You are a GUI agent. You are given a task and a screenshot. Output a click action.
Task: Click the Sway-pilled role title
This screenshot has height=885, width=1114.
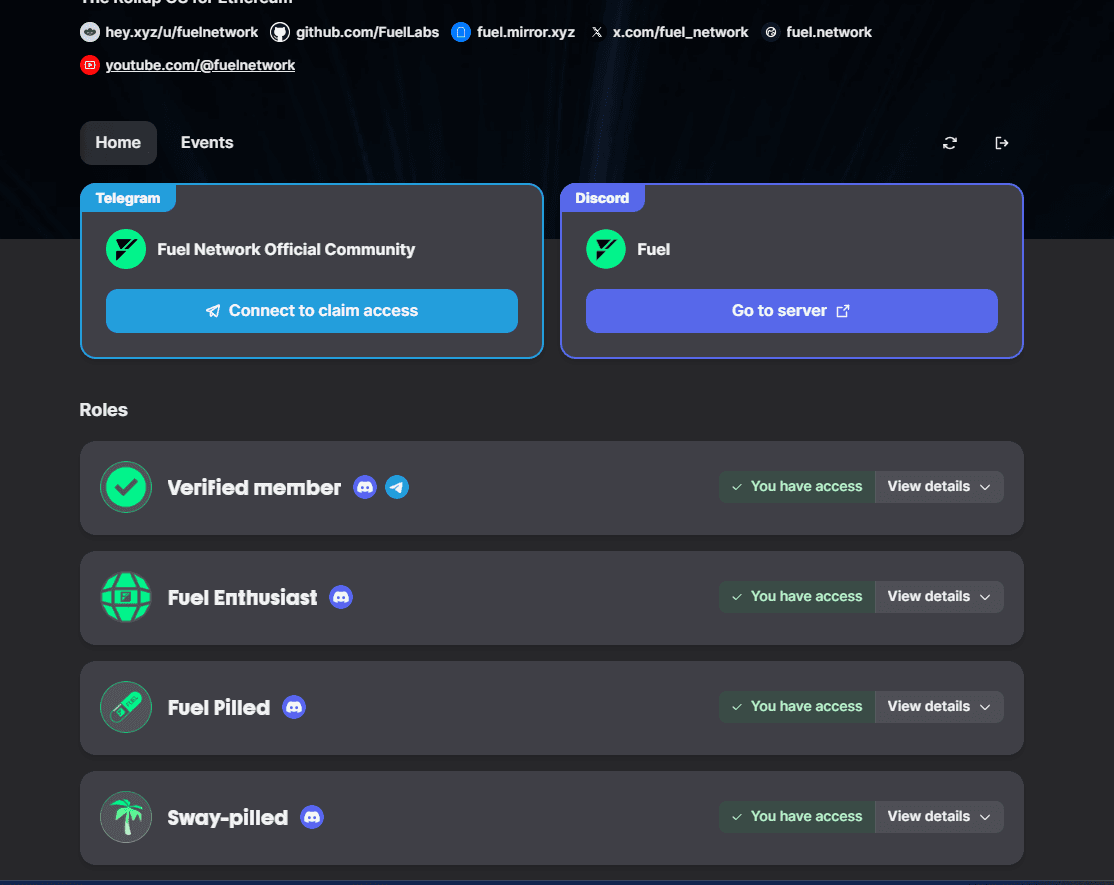coord(227,818)
